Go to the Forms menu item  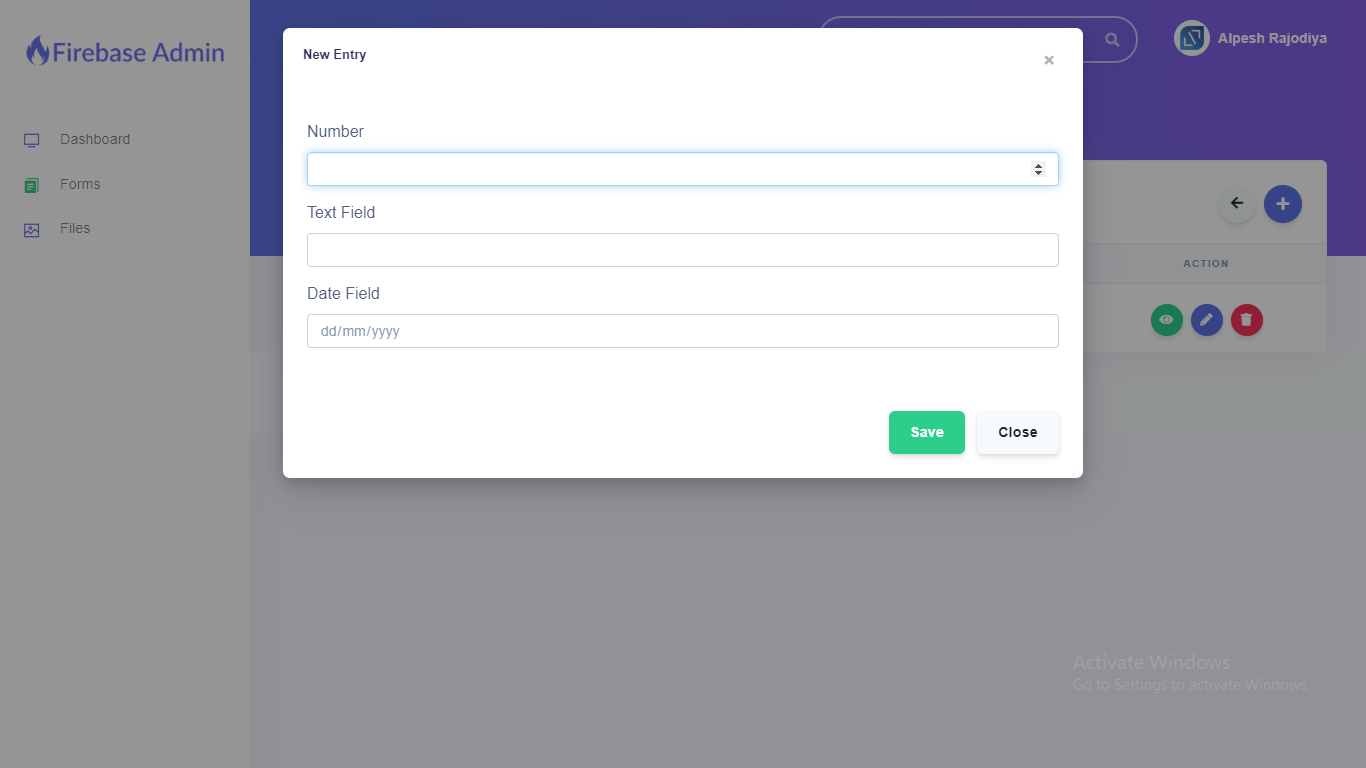click(x=80, y=184)
